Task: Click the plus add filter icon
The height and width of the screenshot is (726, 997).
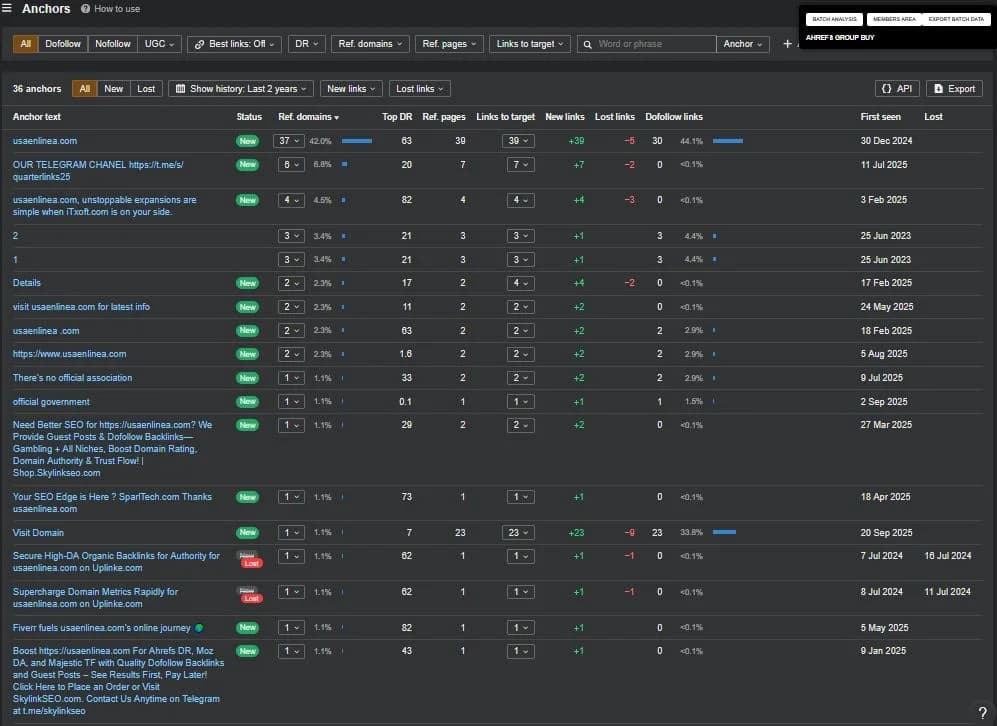Action: click(x=787, y=44)
